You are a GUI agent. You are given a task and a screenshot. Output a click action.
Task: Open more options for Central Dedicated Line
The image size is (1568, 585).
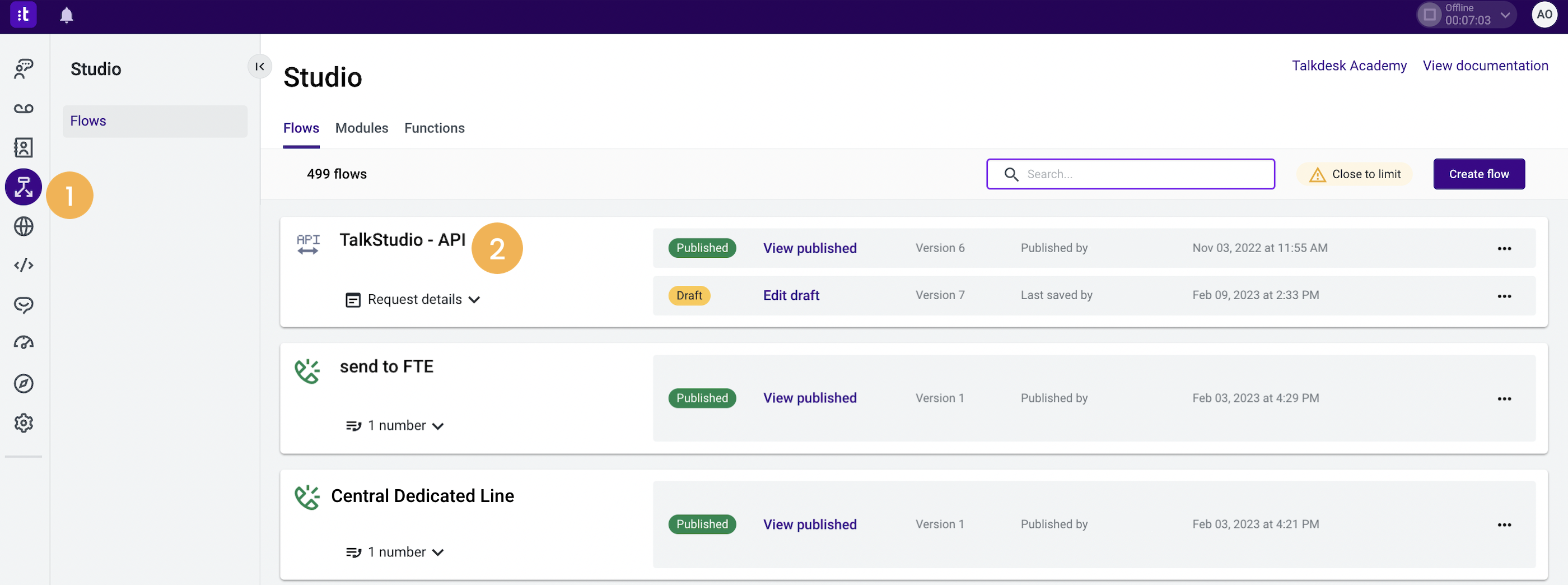[1504, 524]
